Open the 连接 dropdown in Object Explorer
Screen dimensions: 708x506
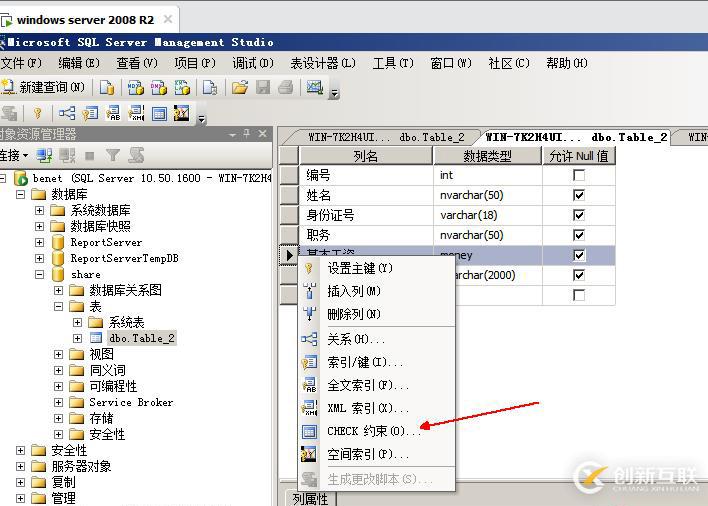(14, 156)
